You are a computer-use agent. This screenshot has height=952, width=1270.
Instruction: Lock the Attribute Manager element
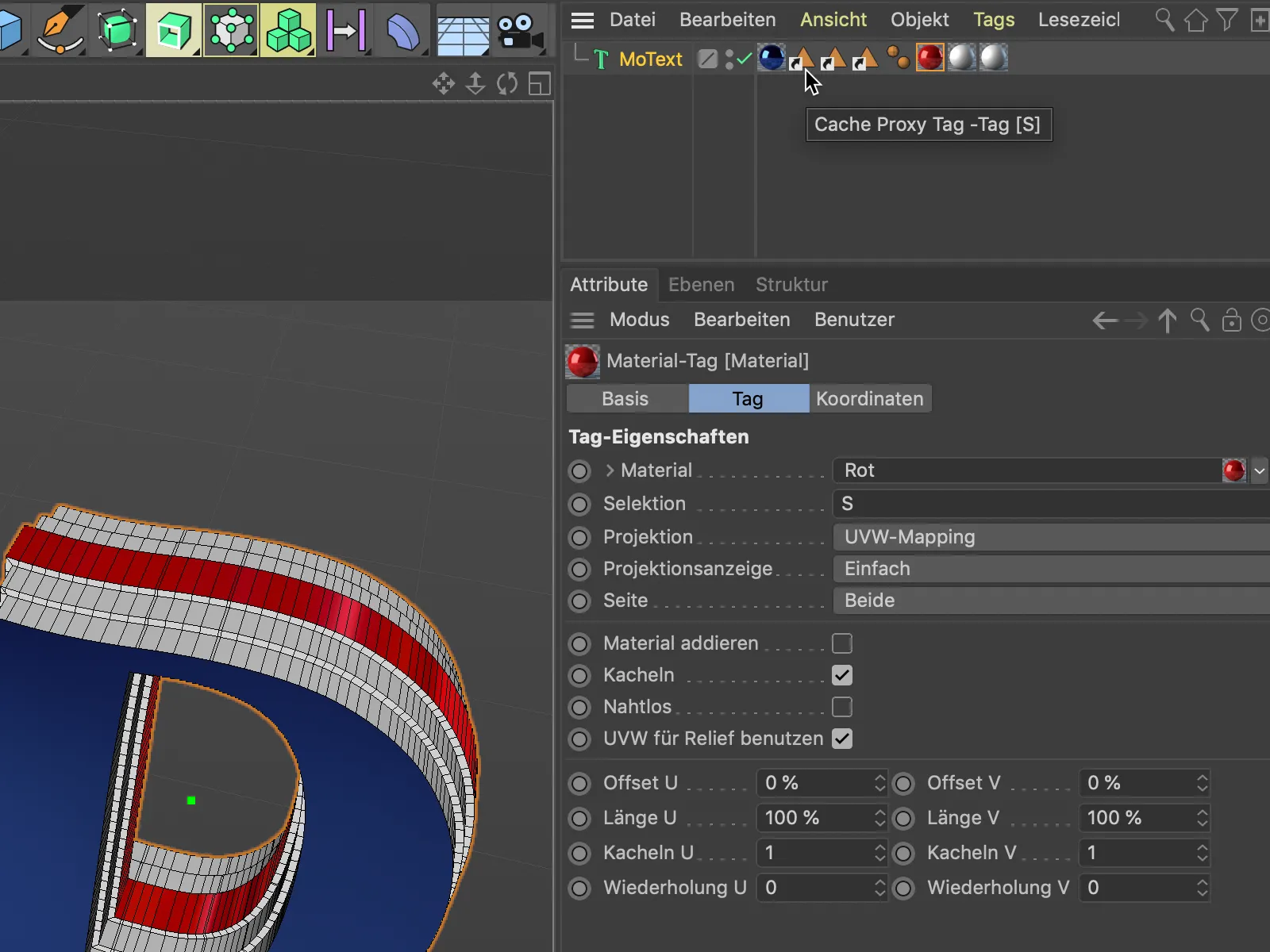[1231, 321]
